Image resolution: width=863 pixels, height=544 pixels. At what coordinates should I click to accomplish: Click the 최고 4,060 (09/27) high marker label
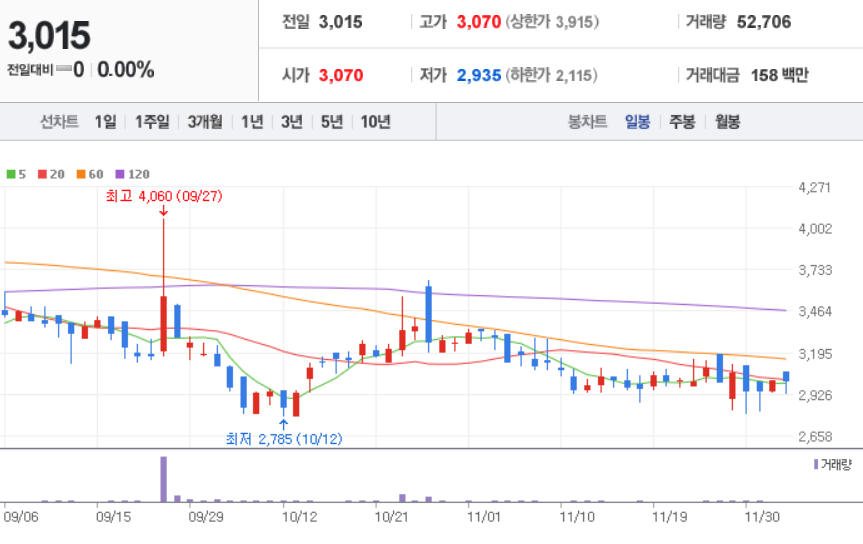[164, 196]
